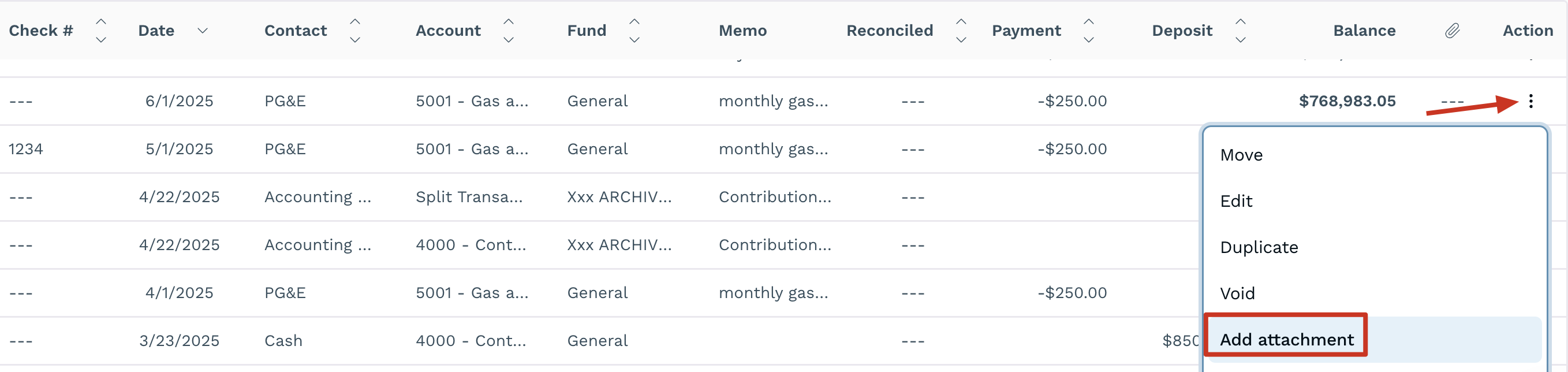Screen dimensions: 1568x372
Task: Select Duplicate from the action menu
Action: click(1259, 248)
